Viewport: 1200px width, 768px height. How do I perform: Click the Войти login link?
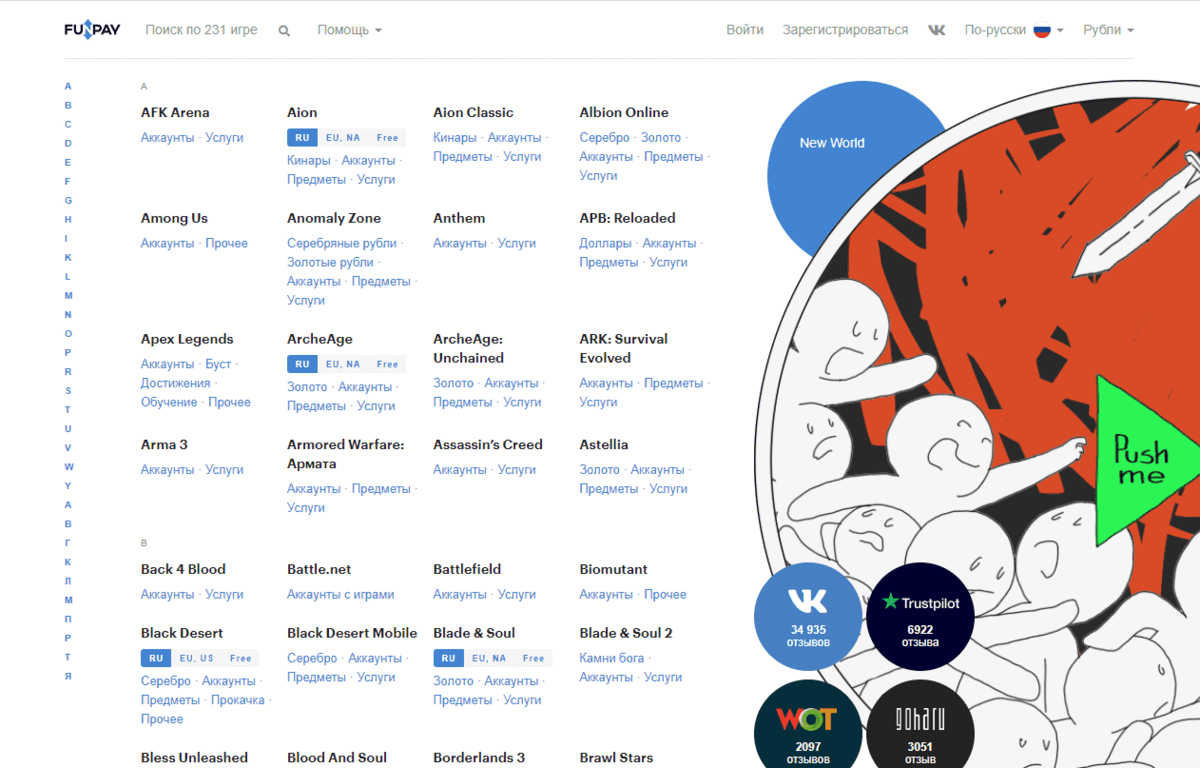click(745, 30)
